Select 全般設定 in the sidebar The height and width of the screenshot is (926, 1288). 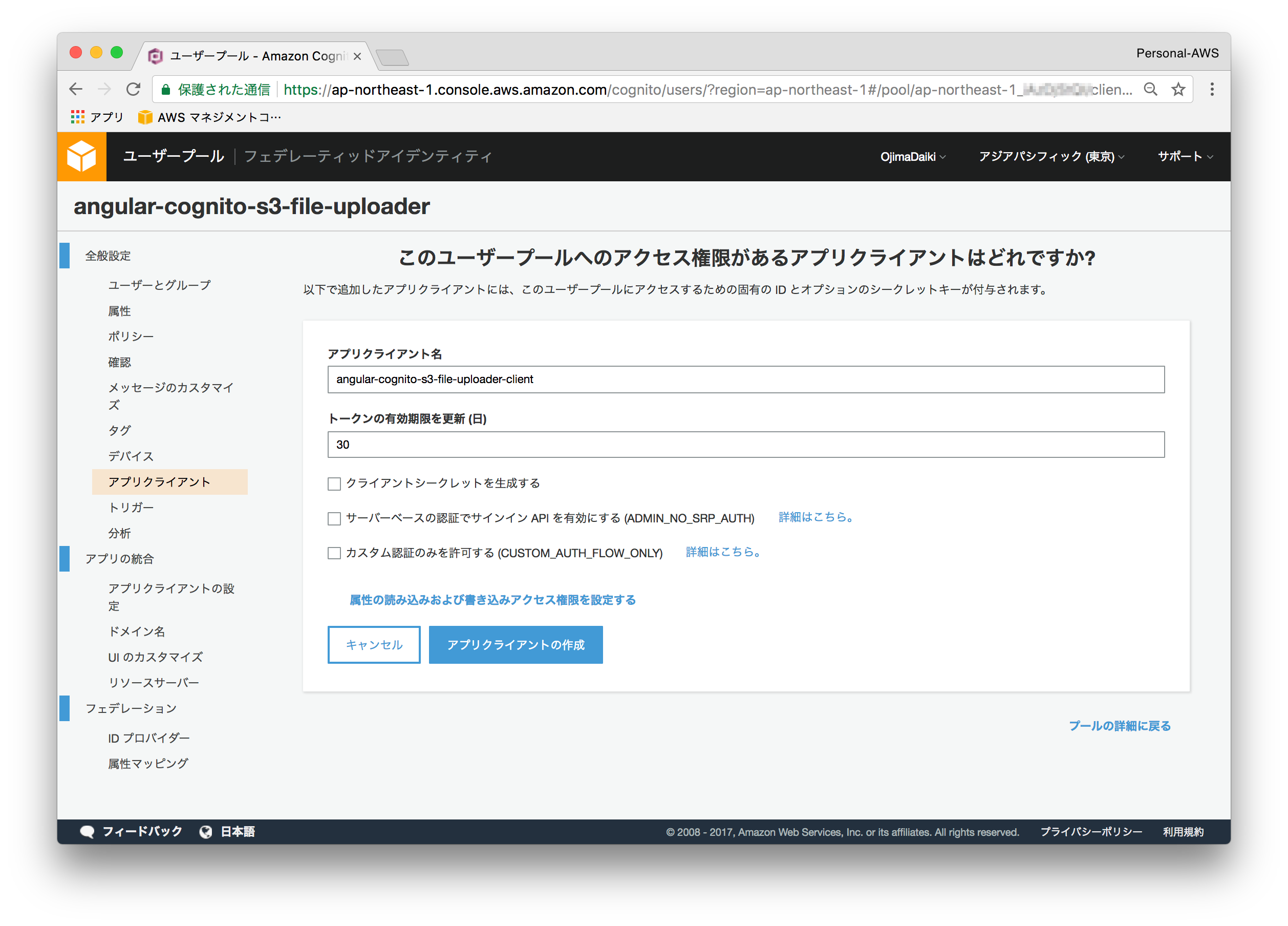[x=108, y=256]
